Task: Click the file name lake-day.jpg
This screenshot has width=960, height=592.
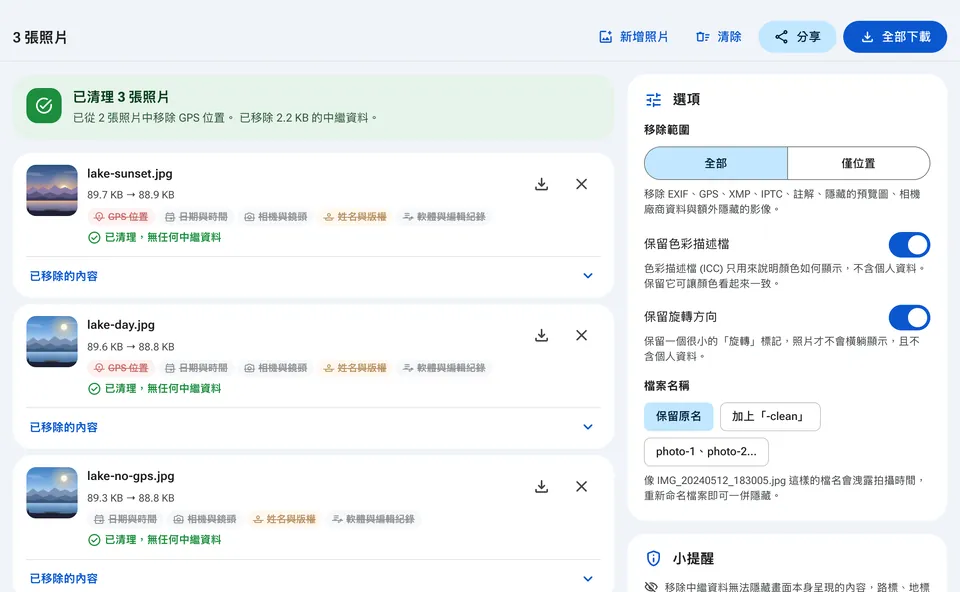Action: pos(121,324)
